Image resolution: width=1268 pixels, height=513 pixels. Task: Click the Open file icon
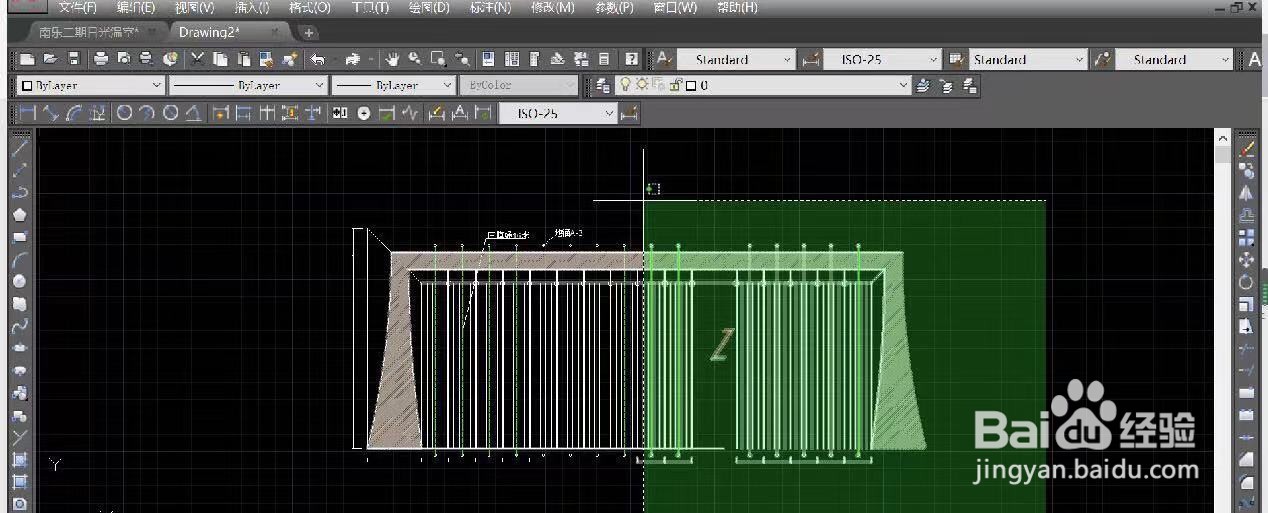50,59
